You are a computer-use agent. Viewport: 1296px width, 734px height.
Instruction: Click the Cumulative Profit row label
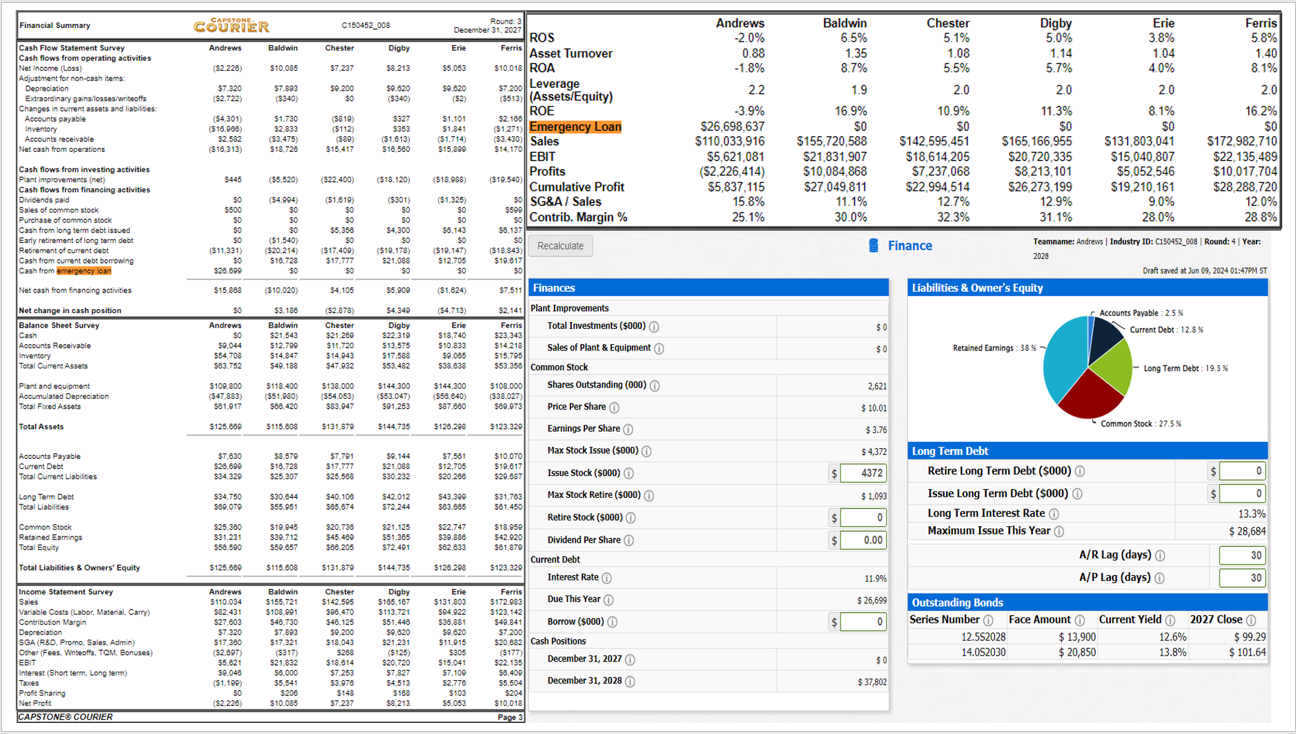577,187
